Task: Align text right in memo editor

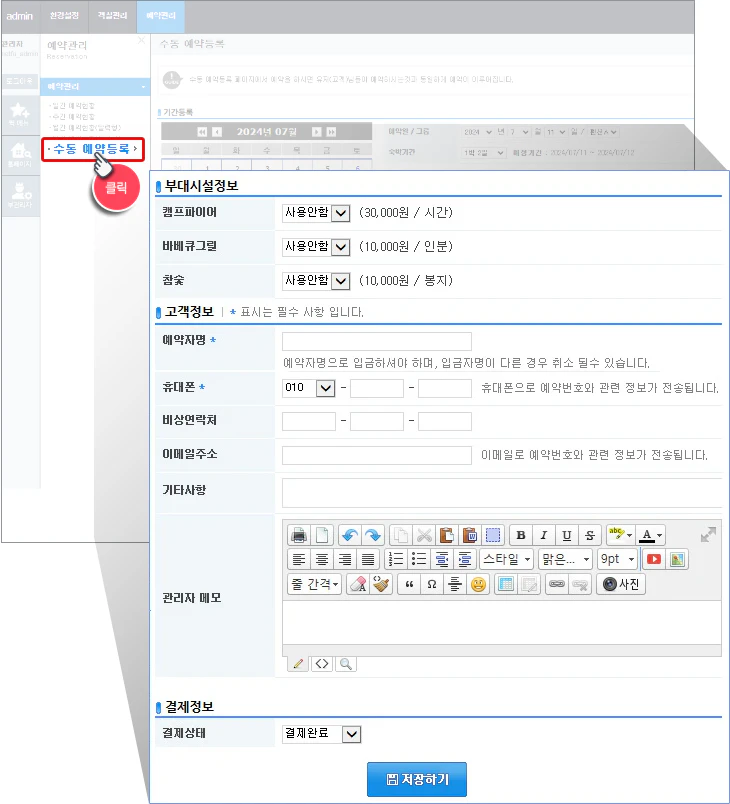Action: coord(345,559)
